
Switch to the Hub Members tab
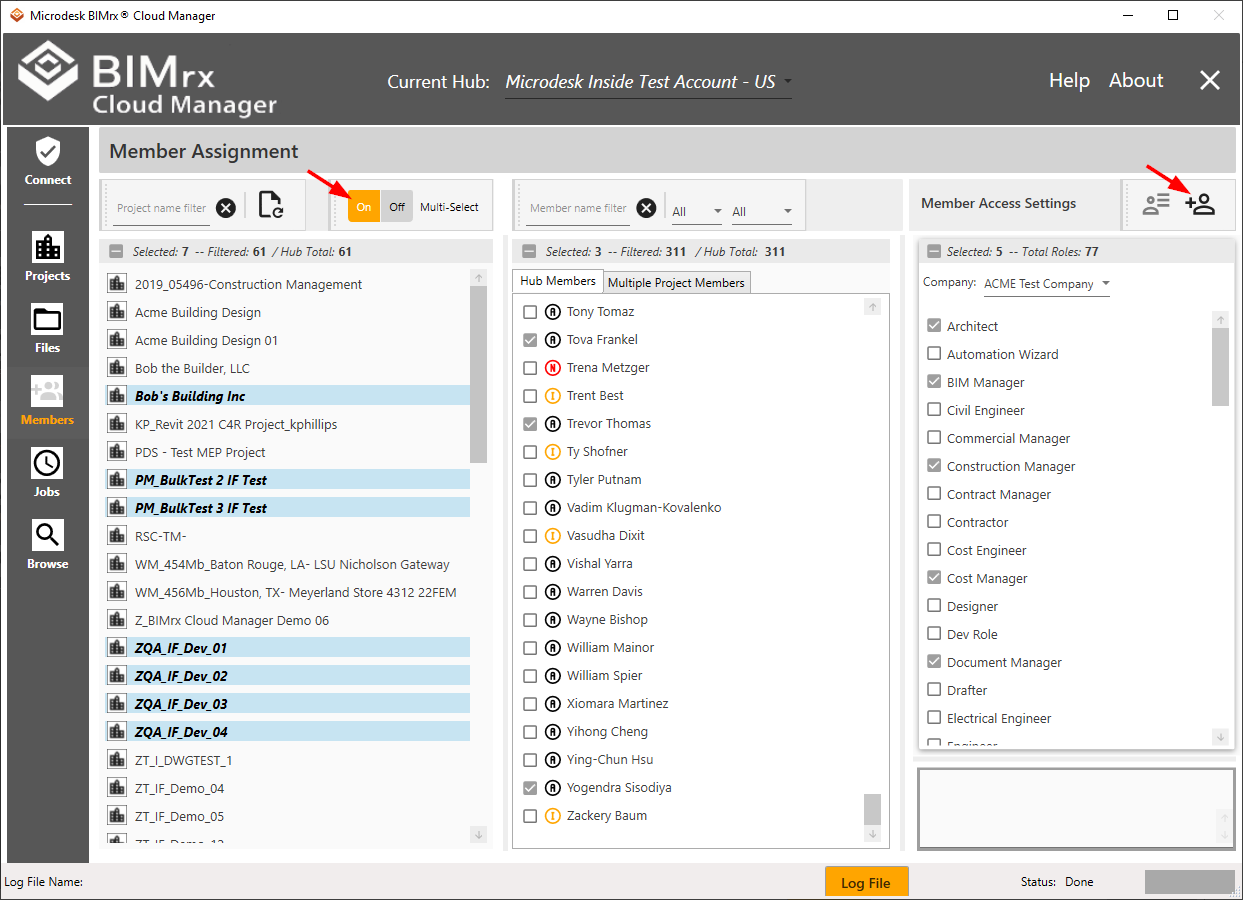(x=558, y=281)
